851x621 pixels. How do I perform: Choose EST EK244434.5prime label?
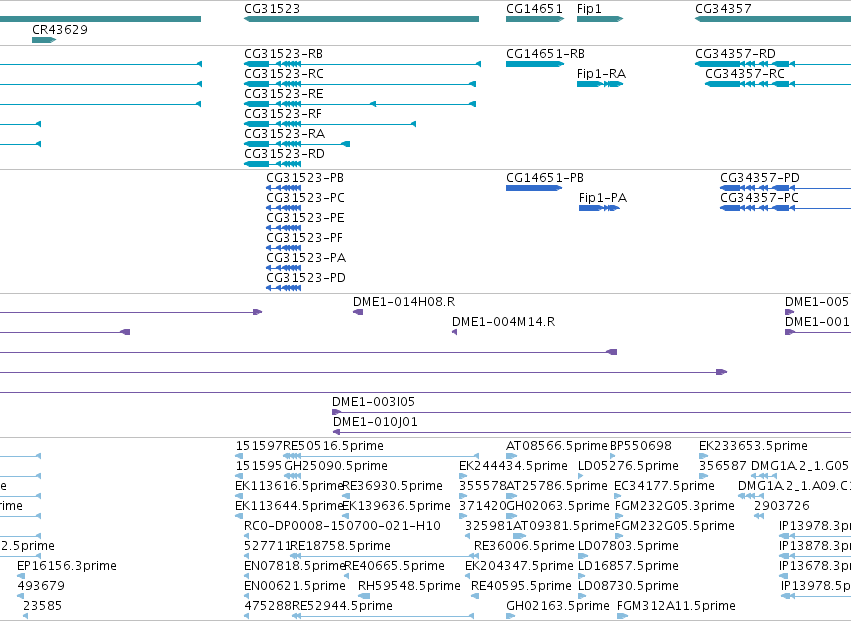coord(513,466)
